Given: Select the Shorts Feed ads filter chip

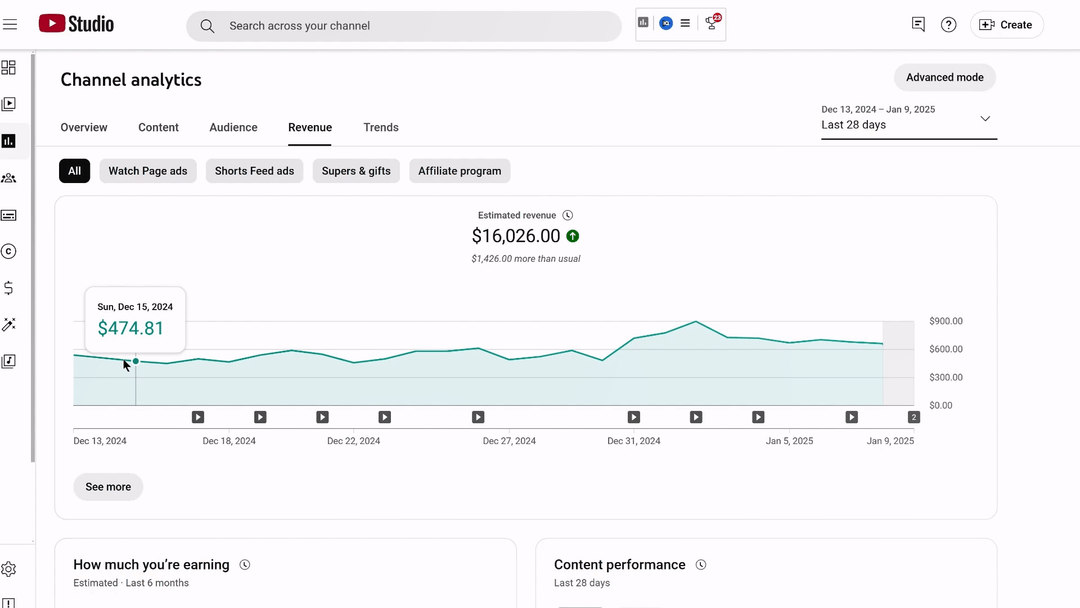Looking at the screenshot, I should point(254,171).
